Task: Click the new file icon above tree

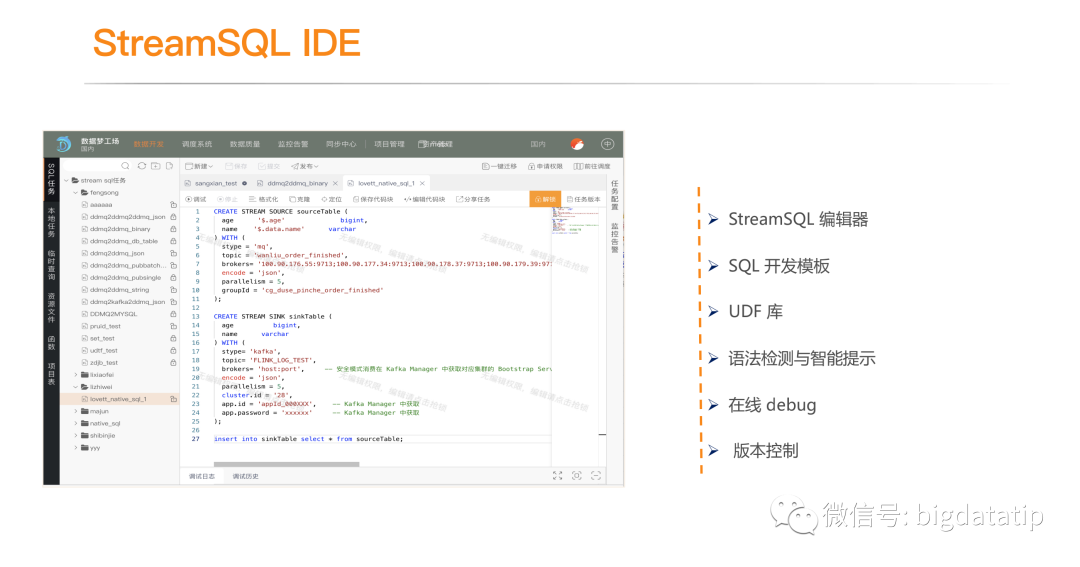Action: coord(169,166)
